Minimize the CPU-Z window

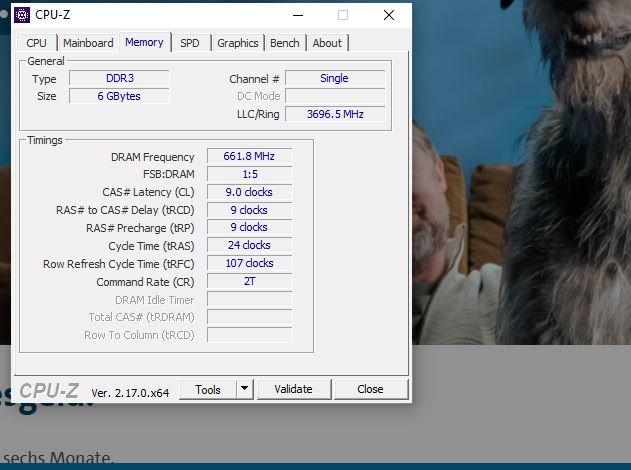tap(298, 15)
